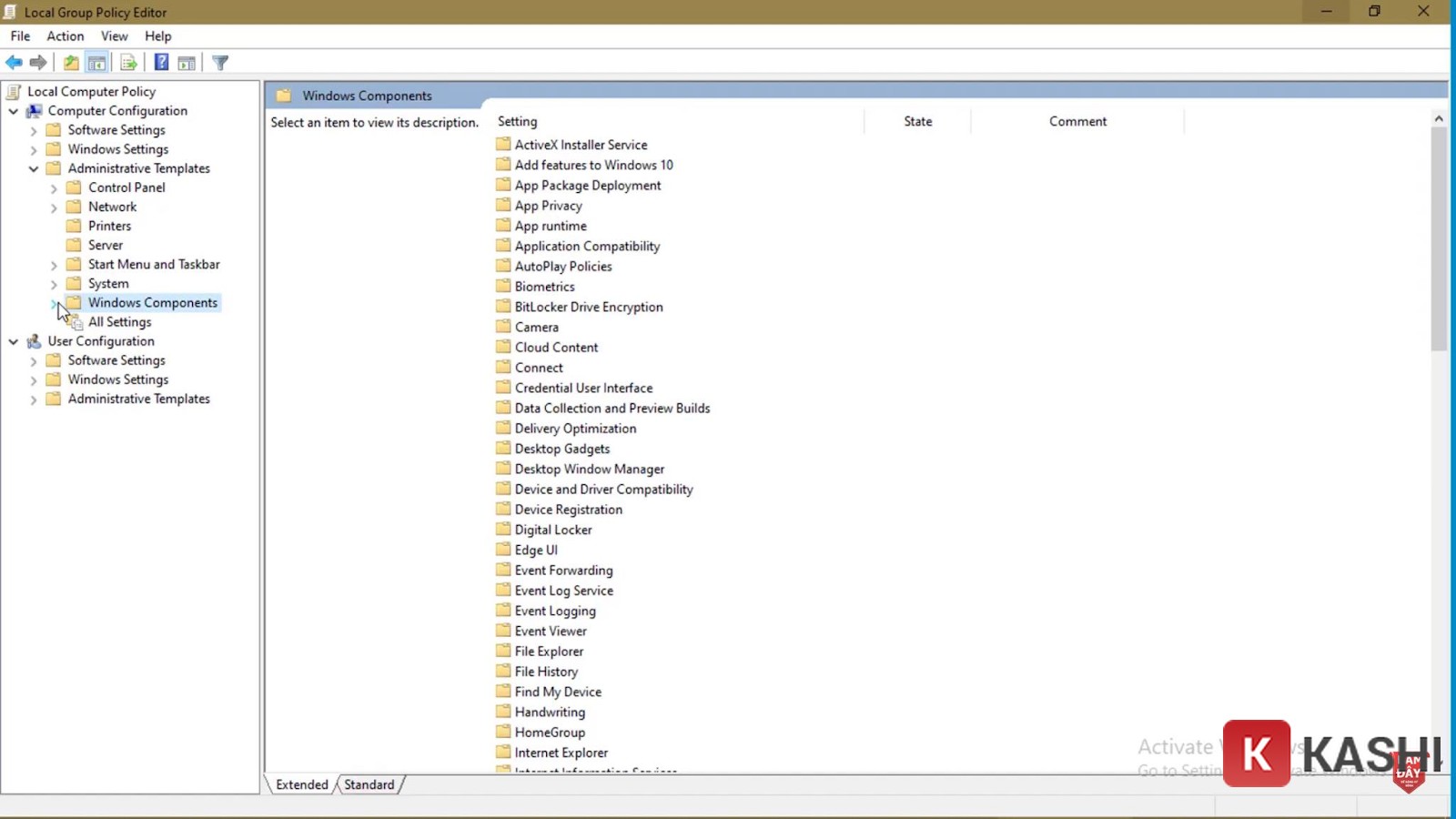1456x819 pixels.
Task: Click the Show/Hide Action Pane icon
Action: pyautogui.click(x=187, y=62)
